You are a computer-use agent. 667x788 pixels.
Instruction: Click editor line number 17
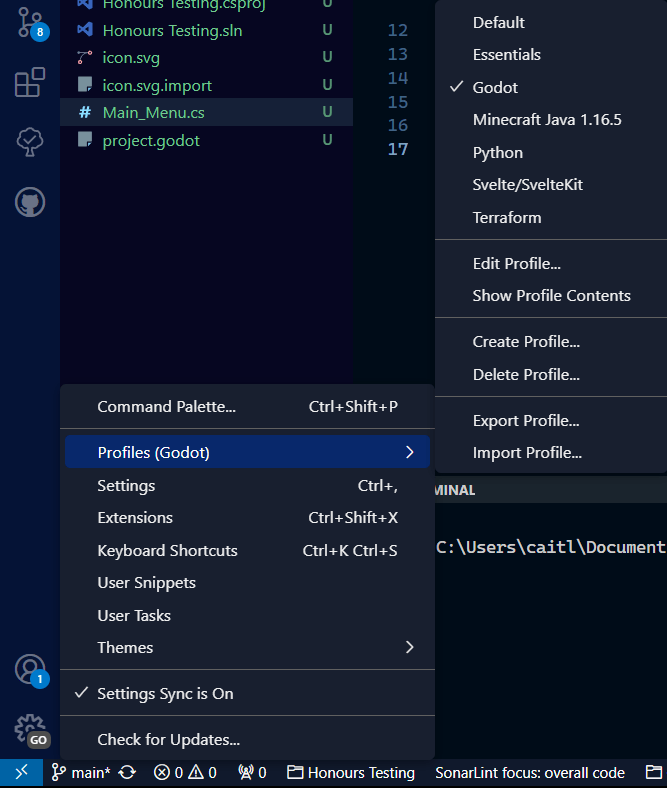click(398, 149)
